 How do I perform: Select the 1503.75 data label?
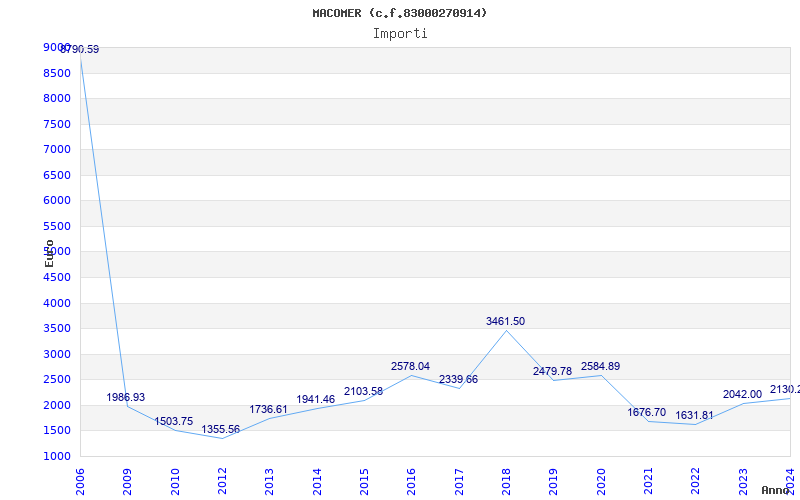(173, 421)
